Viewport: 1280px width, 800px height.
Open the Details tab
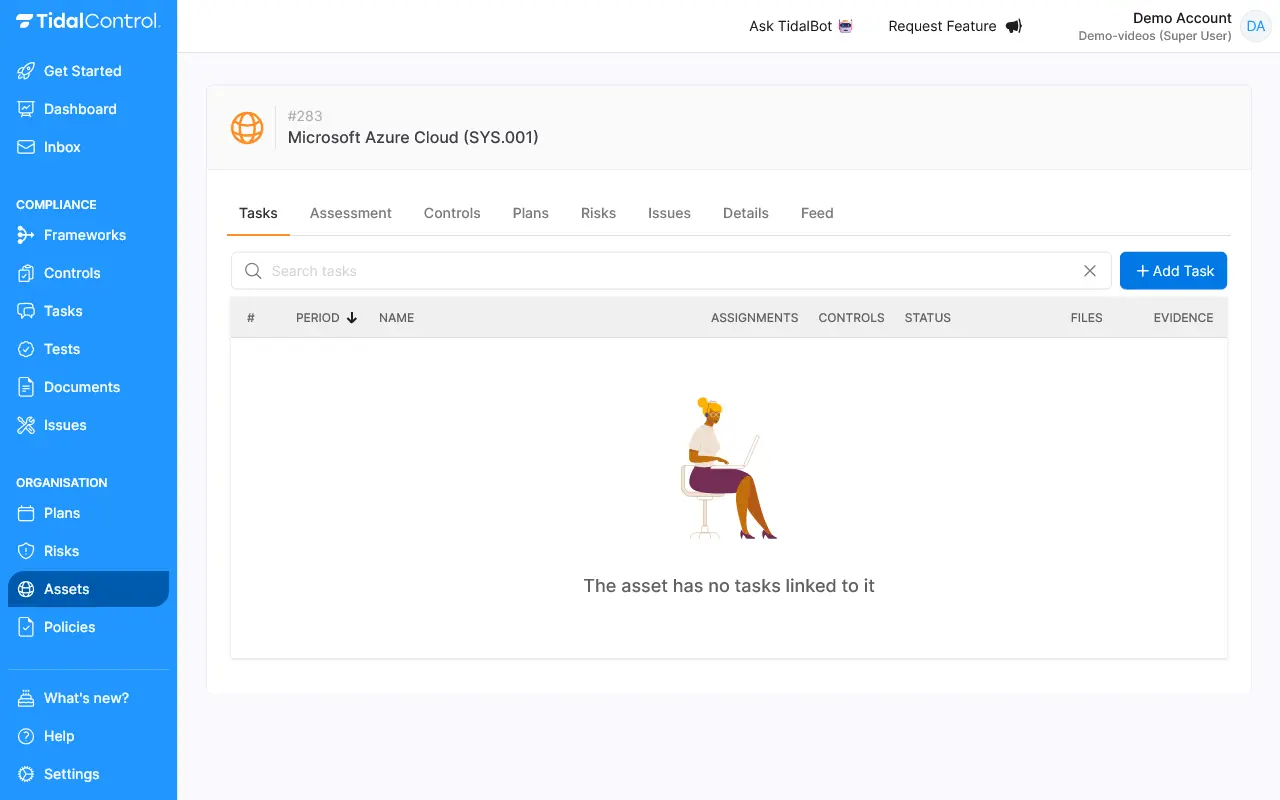[x=746, y=213]
